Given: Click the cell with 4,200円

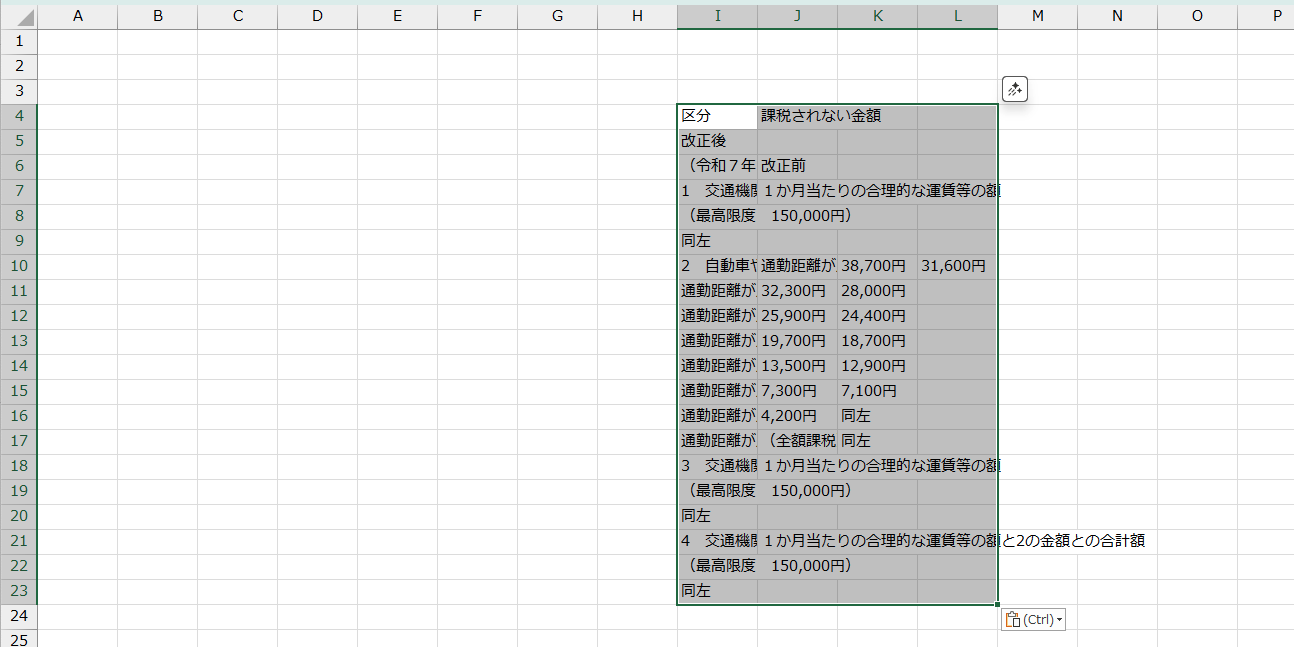Looking at the screenshot, I should click(x=797, y=416).
